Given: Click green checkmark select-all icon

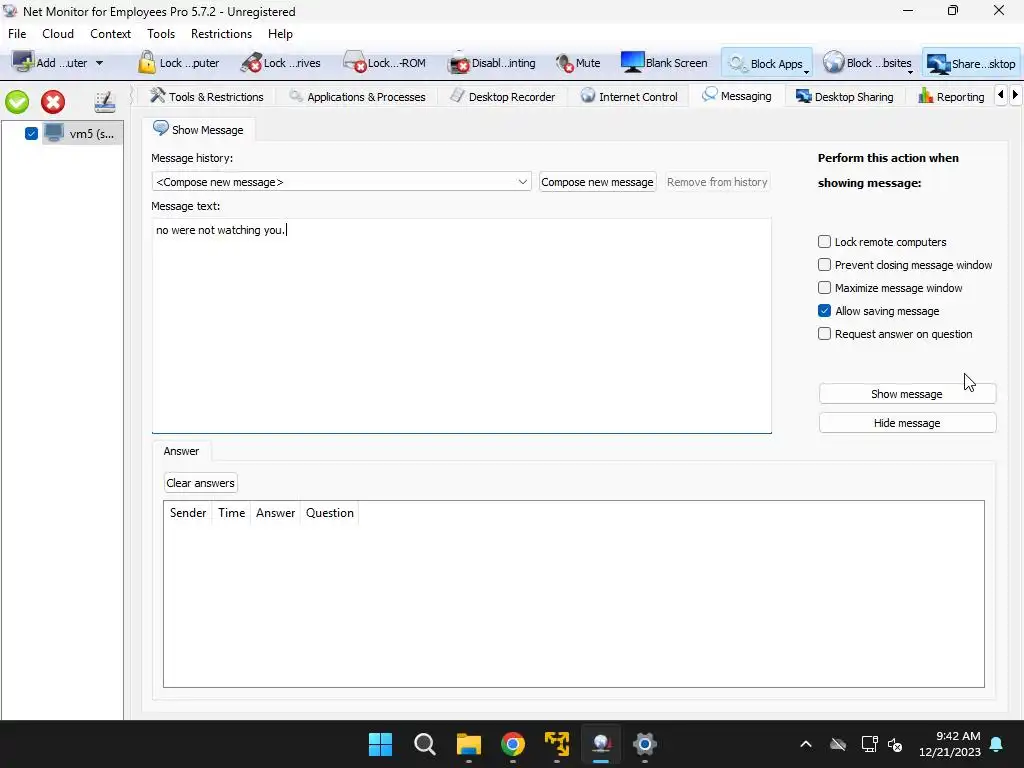Looking at the screenshot, I should (x=18, y=102).
